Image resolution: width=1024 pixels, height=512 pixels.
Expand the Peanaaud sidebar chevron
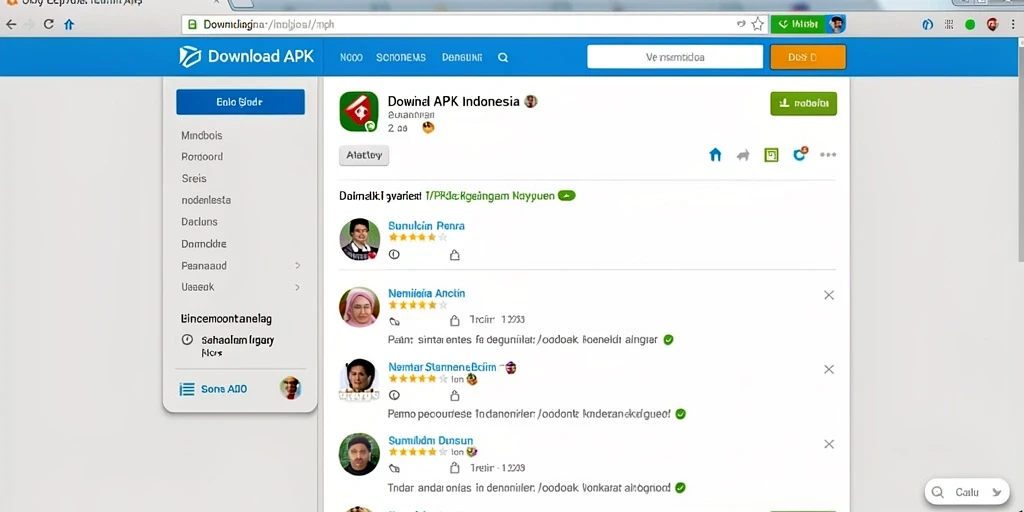(298, 266)
